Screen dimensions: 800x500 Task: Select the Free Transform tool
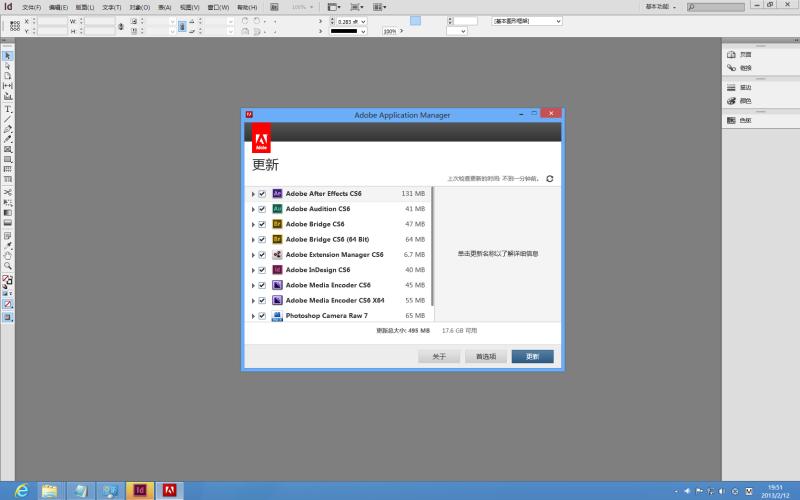8,203
